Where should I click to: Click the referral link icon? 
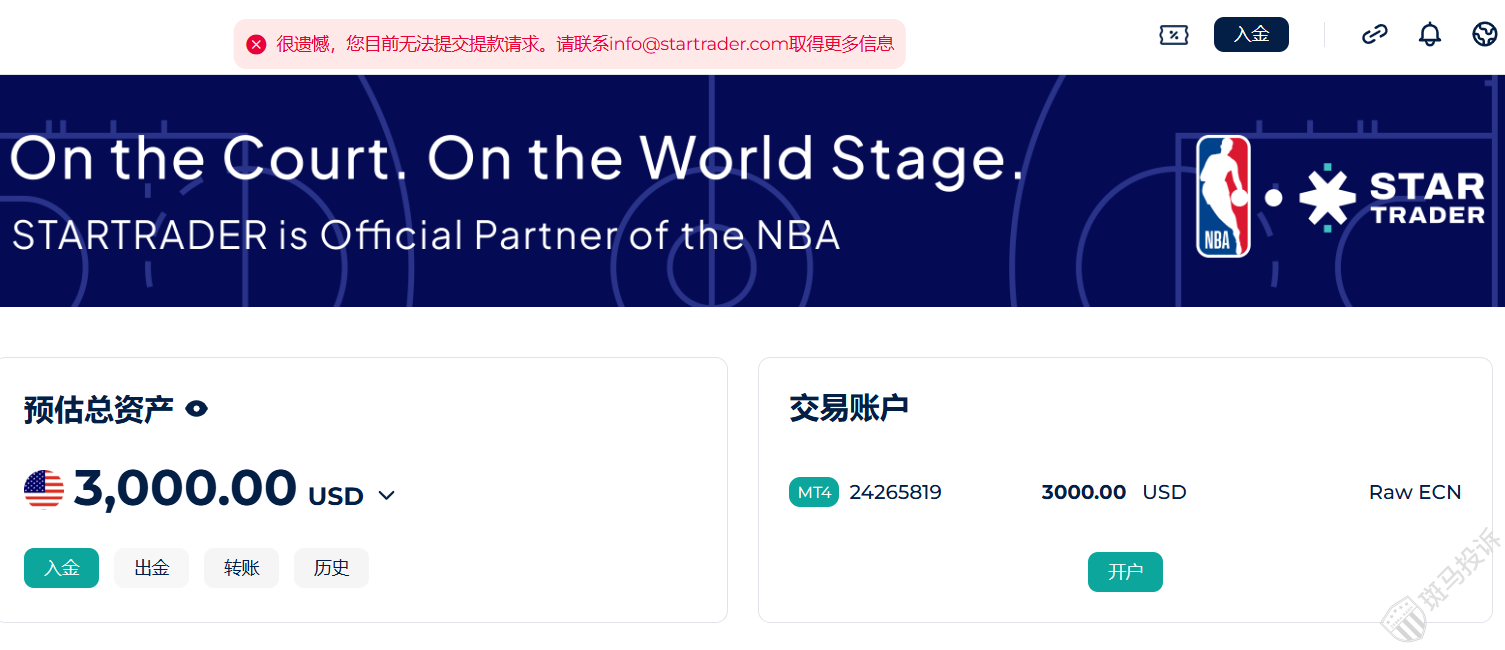click(x=1375, y=35)
